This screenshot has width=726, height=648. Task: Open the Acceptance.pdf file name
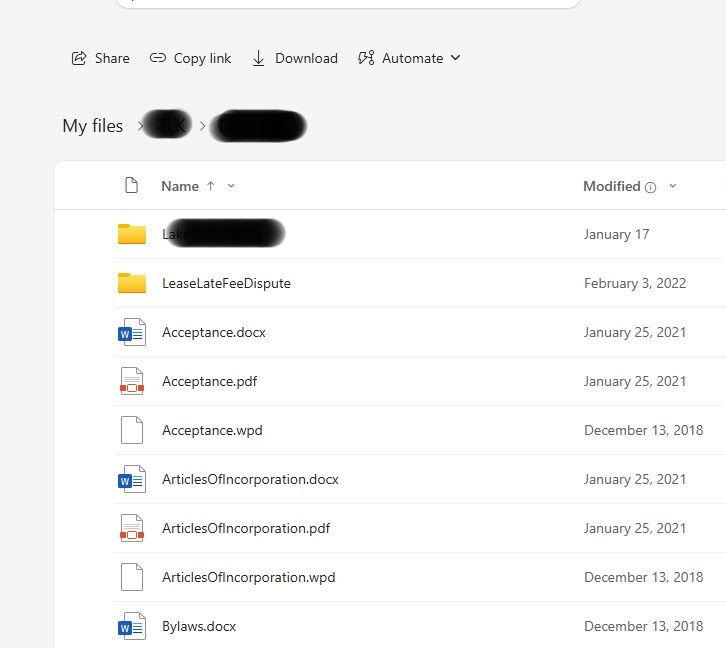209,381
